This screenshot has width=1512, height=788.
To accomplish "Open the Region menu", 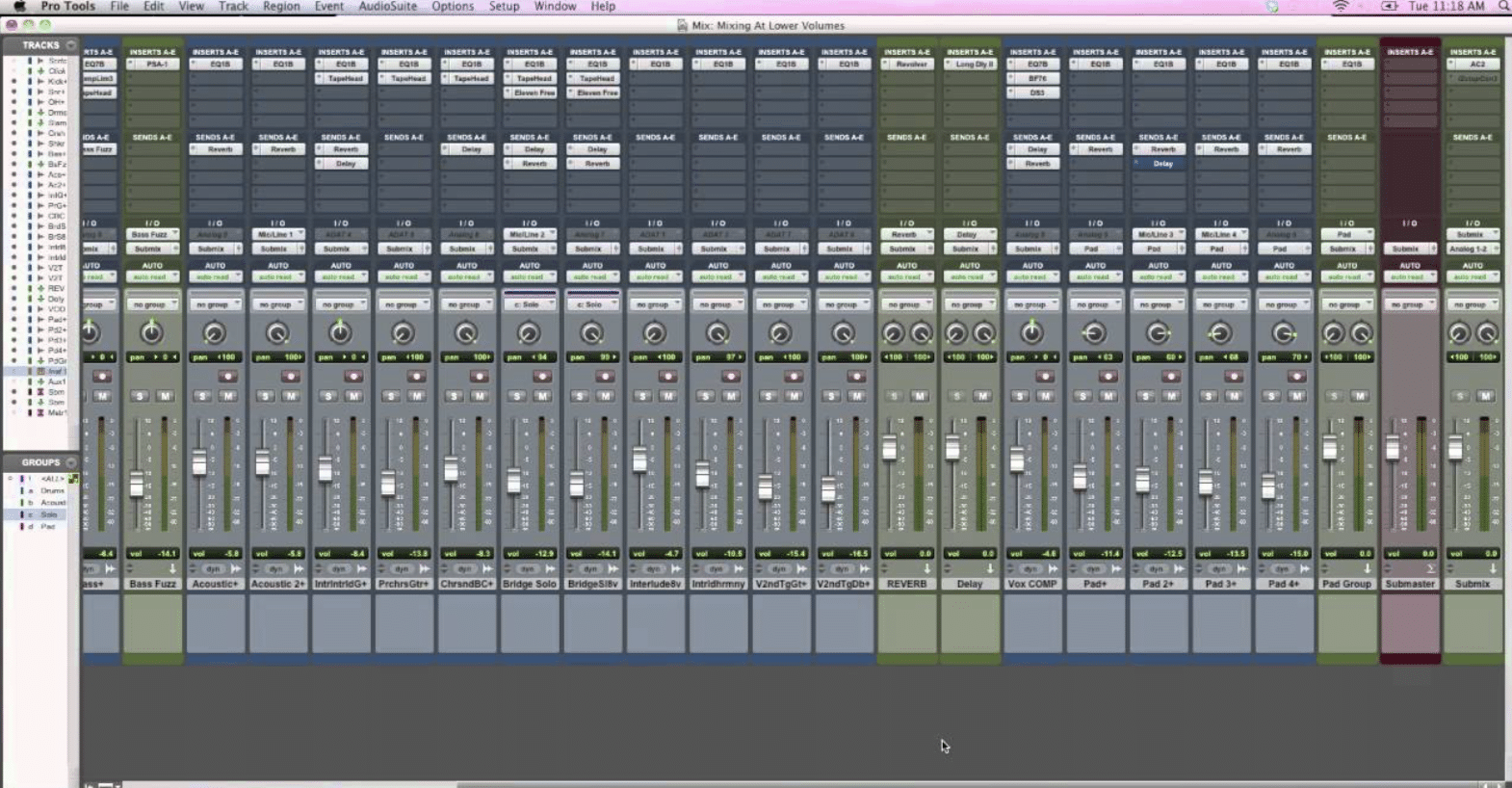I will [281, 7].
